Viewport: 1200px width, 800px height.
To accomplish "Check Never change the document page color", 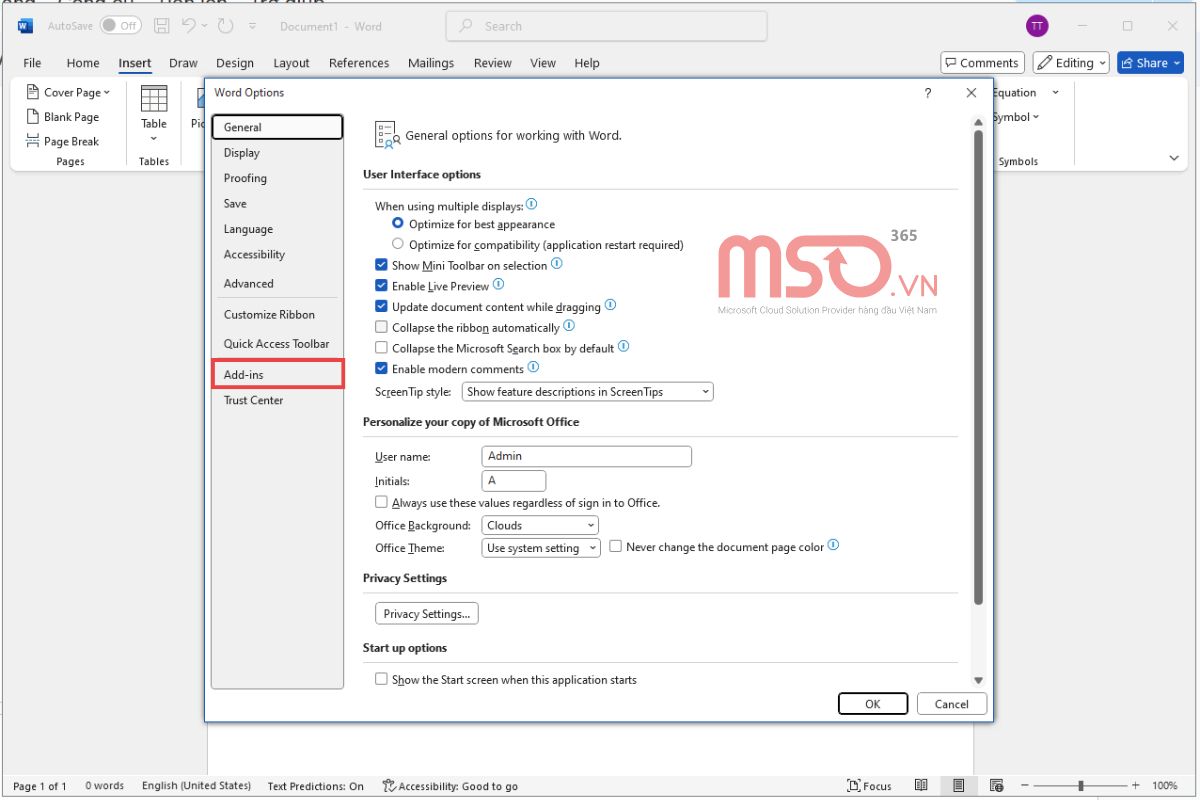I will (x=615, y=547).
